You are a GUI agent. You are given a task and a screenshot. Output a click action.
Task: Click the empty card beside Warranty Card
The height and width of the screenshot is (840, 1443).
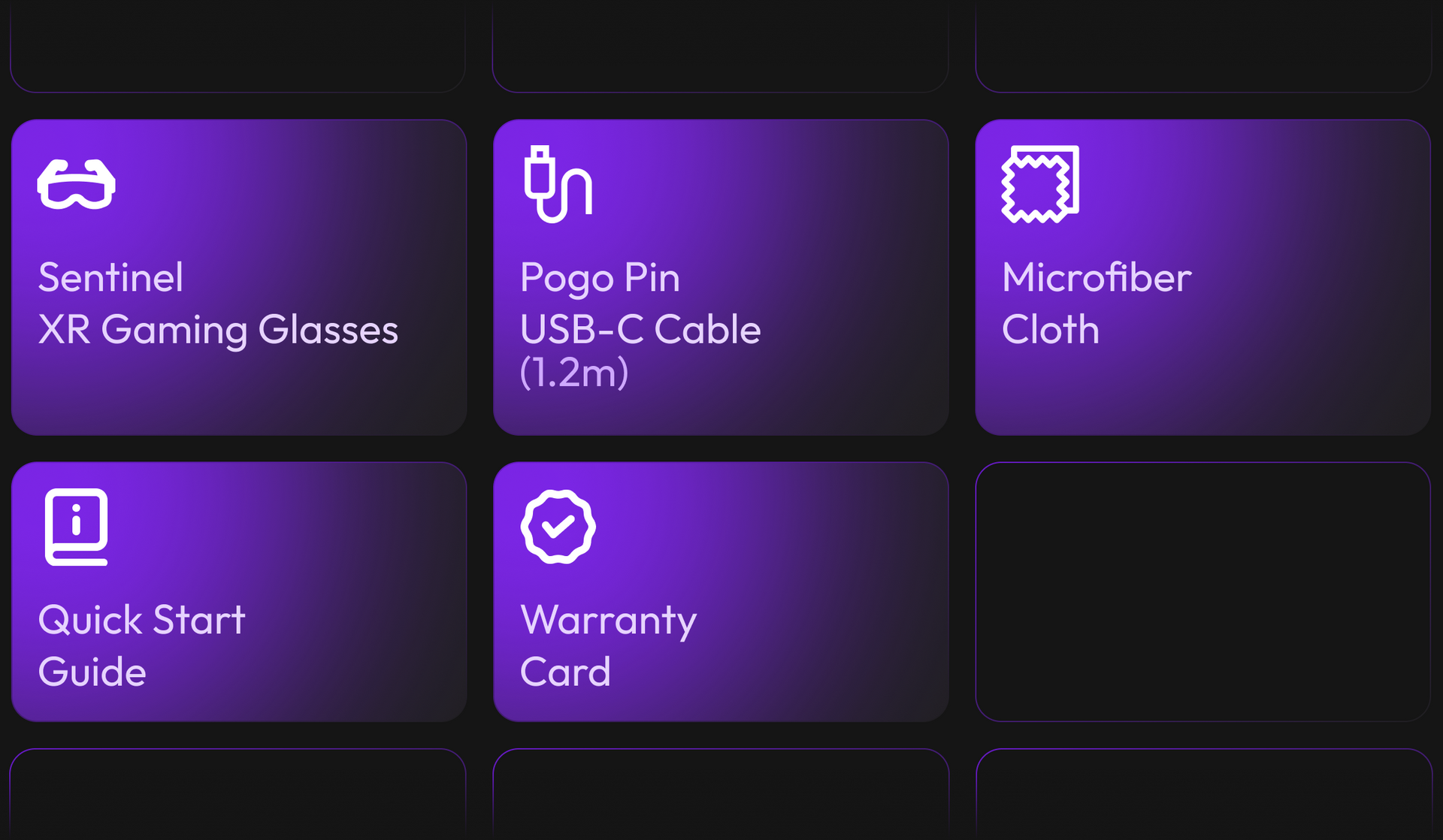(1202, 592)
